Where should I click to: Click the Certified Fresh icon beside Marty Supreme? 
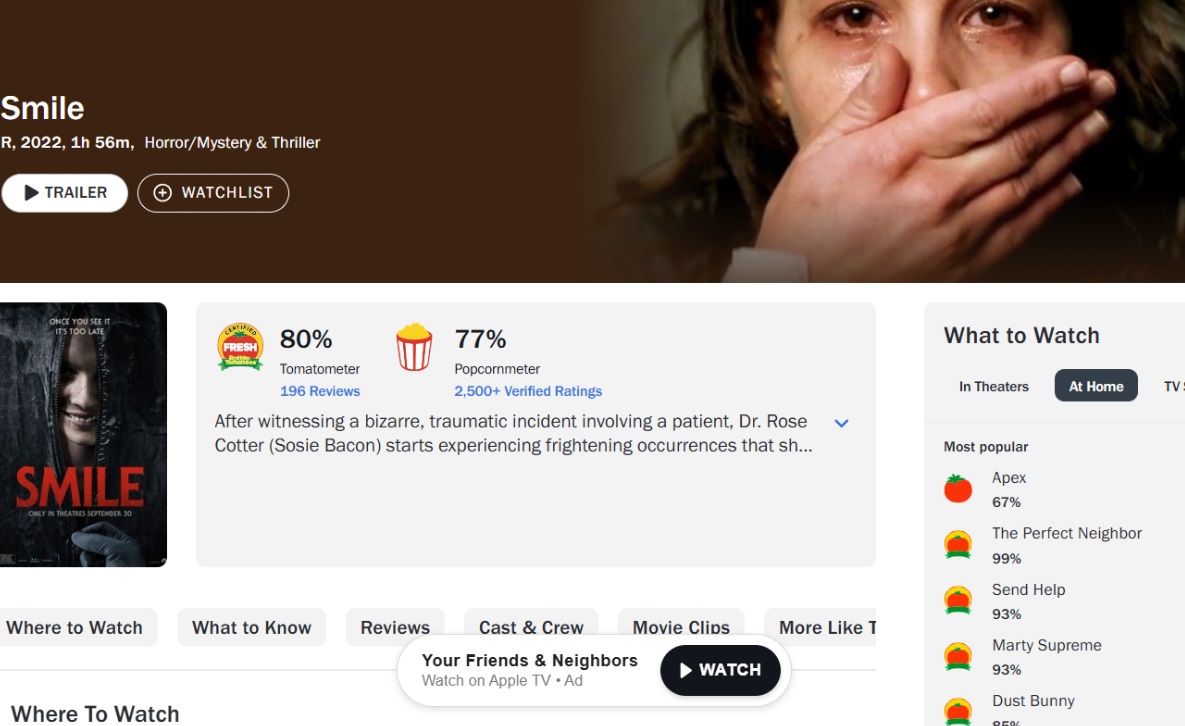(x=958, y=657)
